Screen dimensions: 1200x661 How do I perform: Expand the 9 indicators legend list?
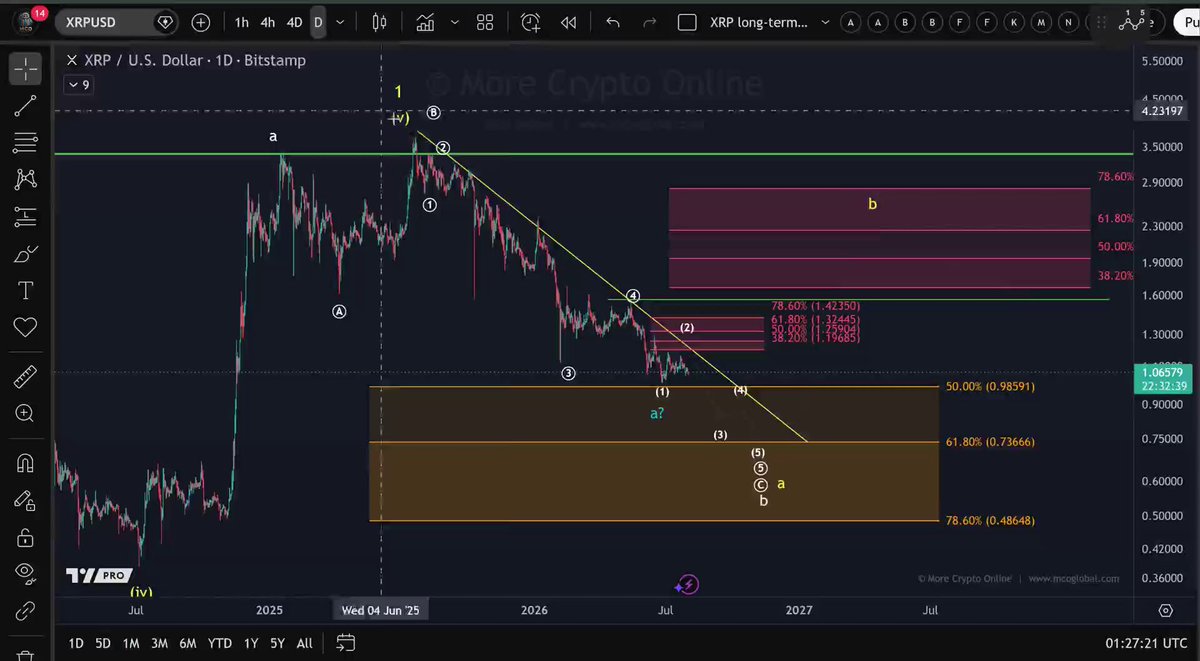click(79, 85)
